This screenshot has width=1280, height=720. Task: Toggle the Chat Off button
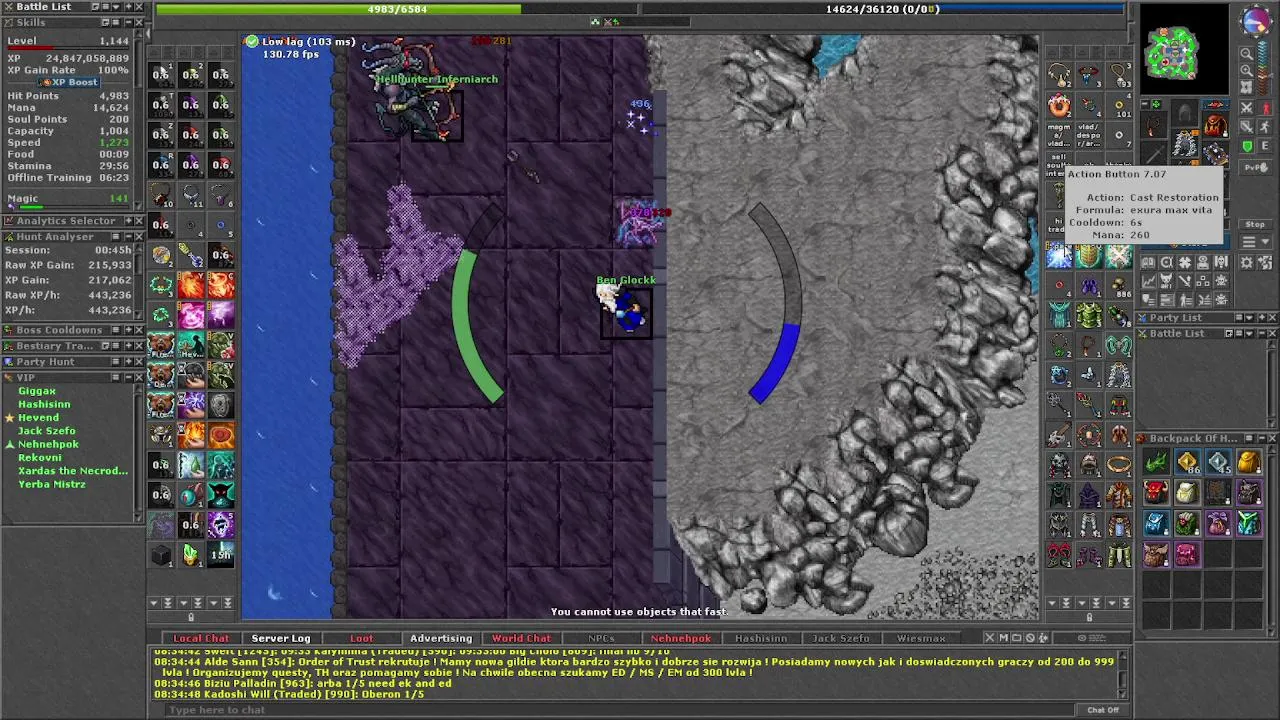click(x=1103, y=710)
